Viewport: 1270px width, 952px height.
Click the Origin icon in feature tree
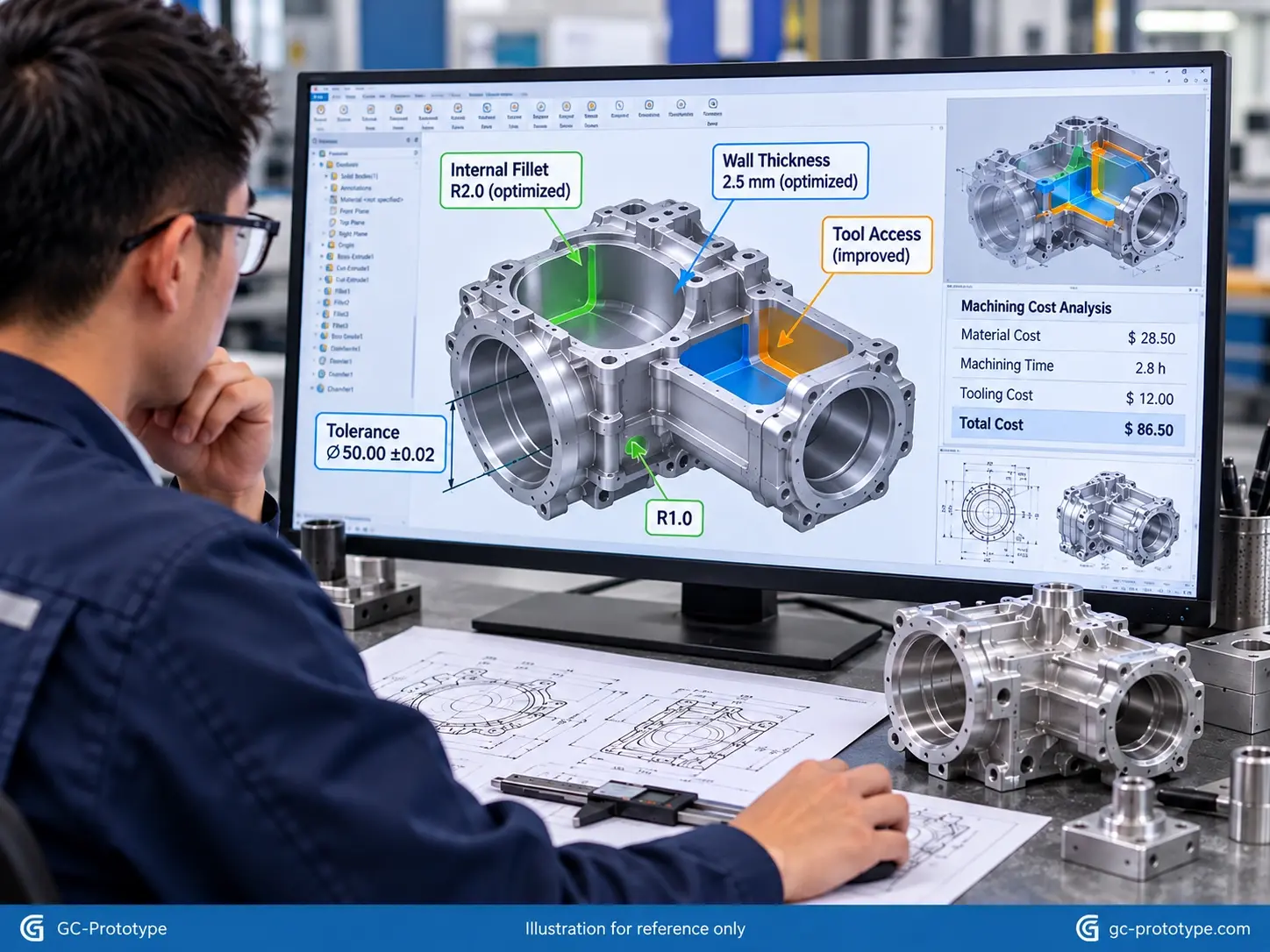(332, 245)
